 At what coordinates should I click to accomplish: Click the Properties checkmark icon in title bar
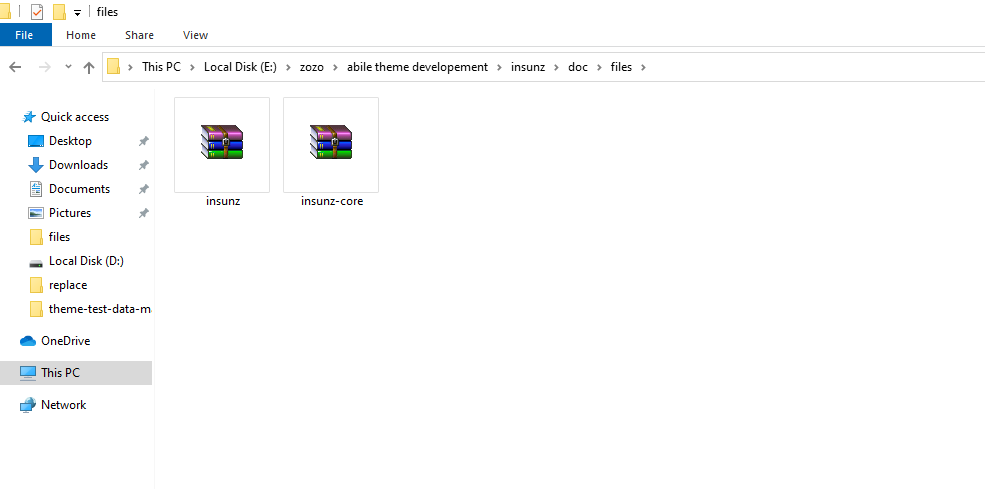pyautogui.click(x=37, y=12)
